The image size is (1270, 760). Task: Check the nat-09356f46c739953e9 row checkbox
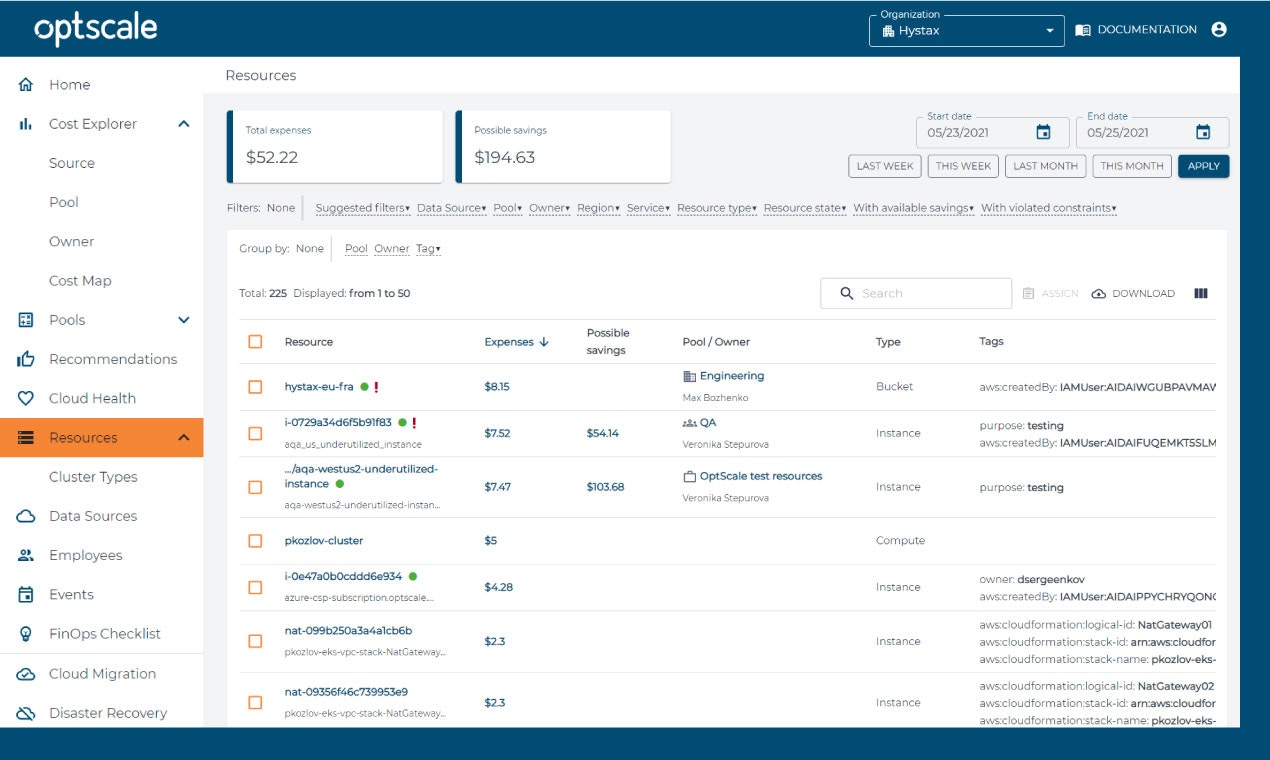pos(255,703)
